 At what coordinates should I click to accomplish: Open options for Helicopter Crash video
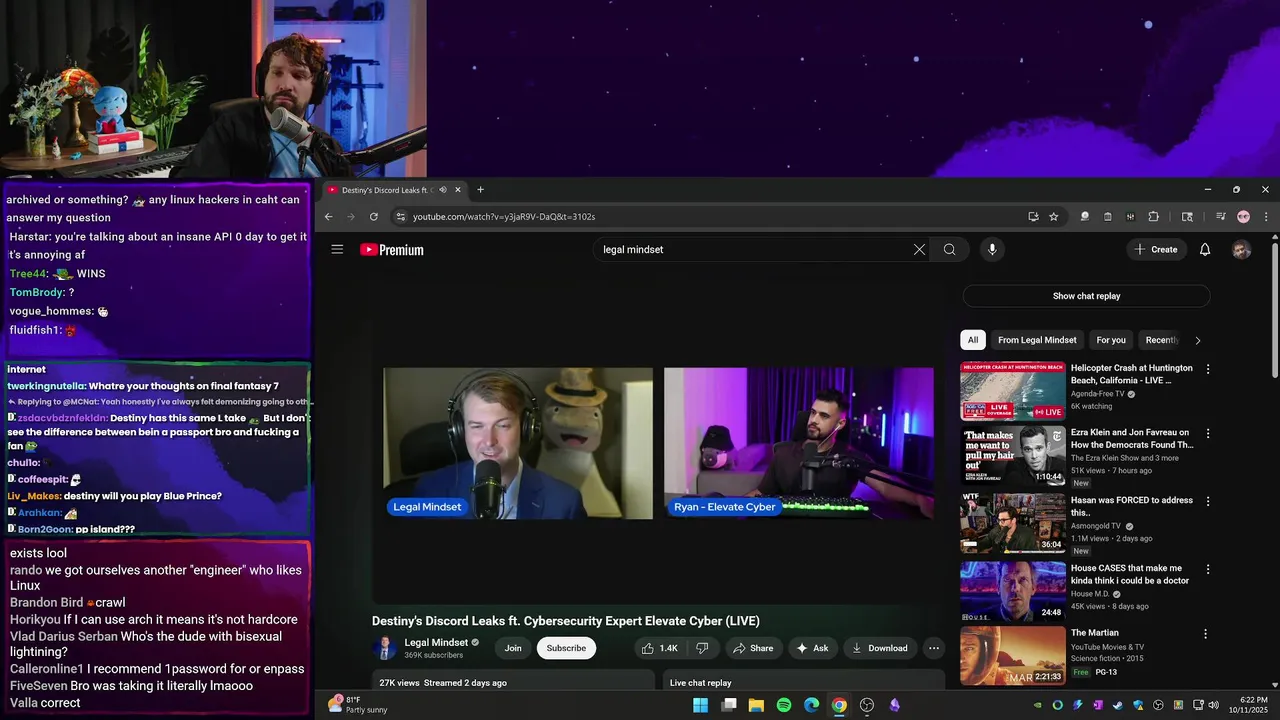pos(1207,369)
